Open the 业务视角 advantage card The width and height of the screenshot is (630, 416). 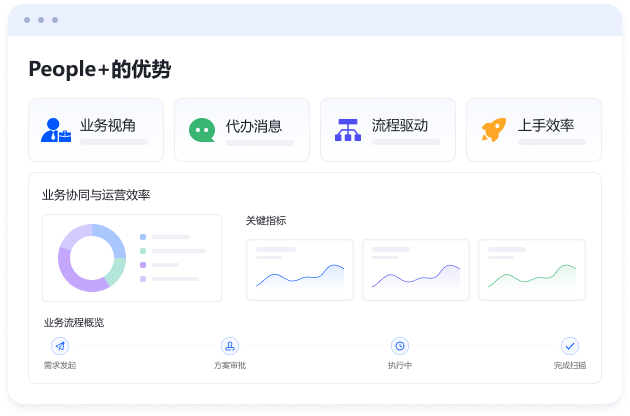[96, 130]
